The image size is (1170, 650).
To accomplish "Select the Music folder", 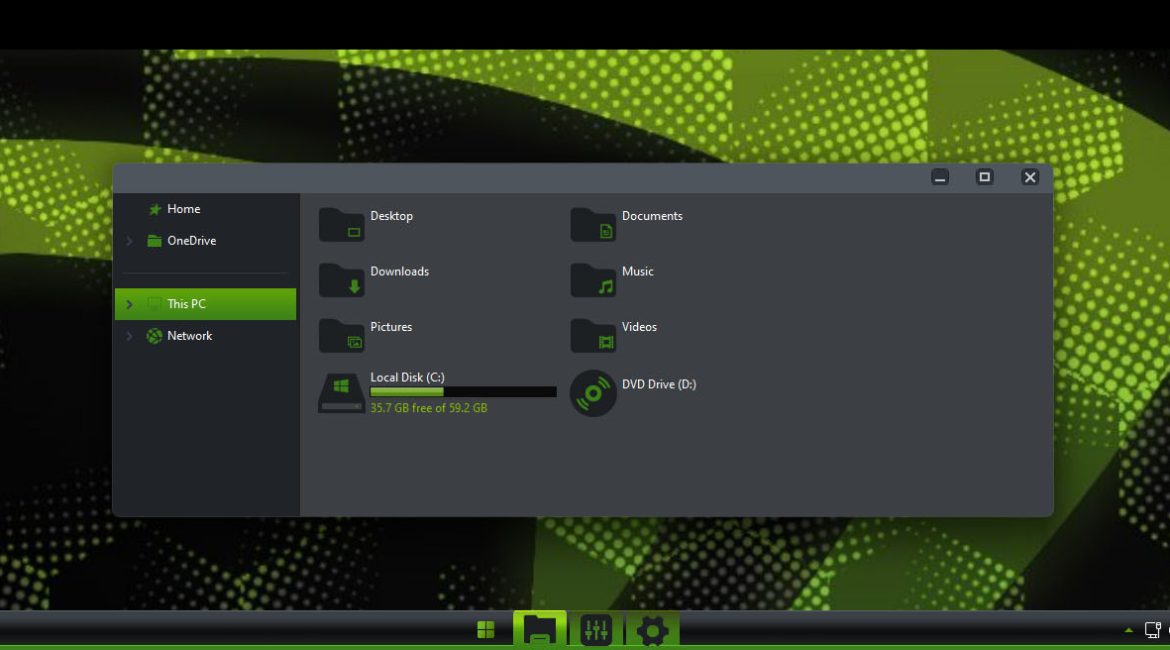I will (593, 280).
